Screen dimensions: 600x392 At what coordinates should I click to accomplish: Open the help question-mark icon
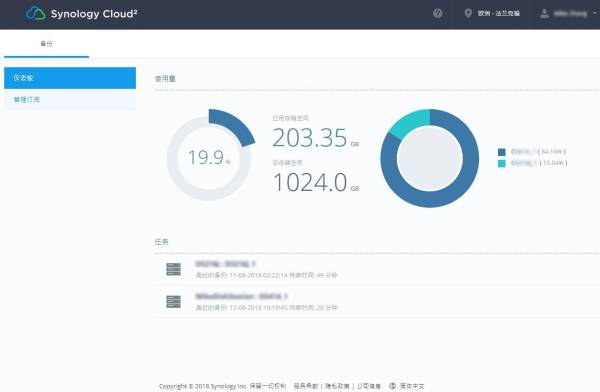[x=437, y=13]
